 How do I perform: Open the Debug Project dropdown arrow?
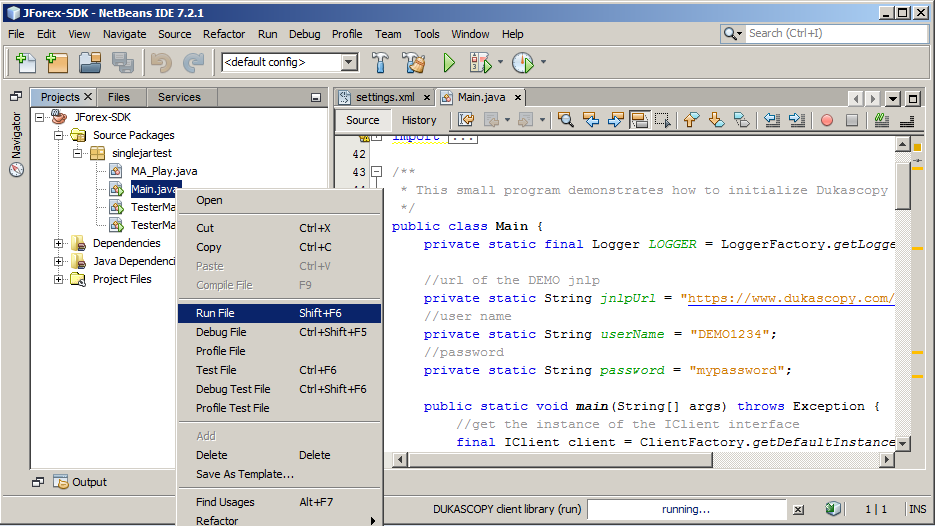click(500, 62)
